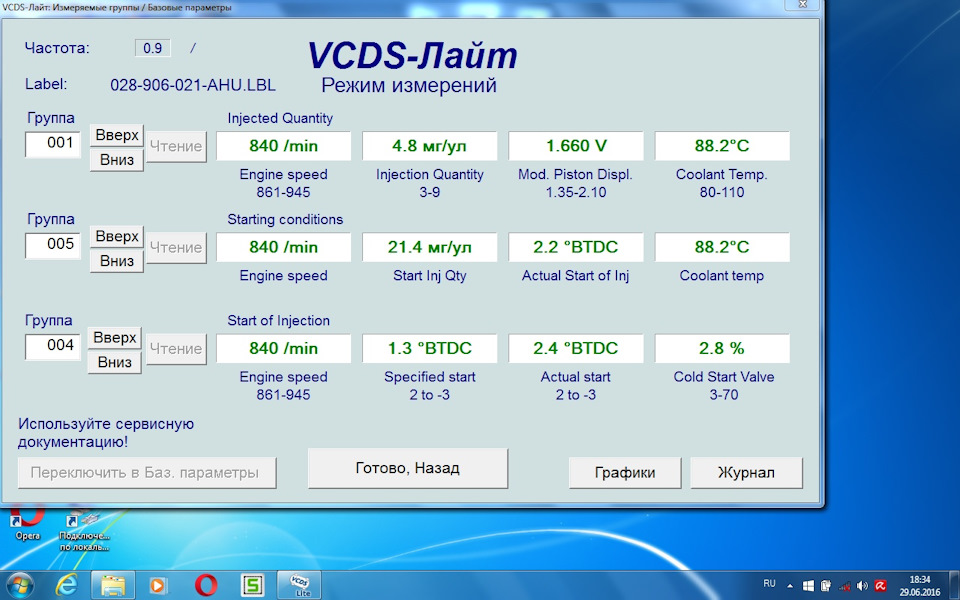Open the volume speaker tray icon
The image size is (960, 600).
[x=862, y=586]
